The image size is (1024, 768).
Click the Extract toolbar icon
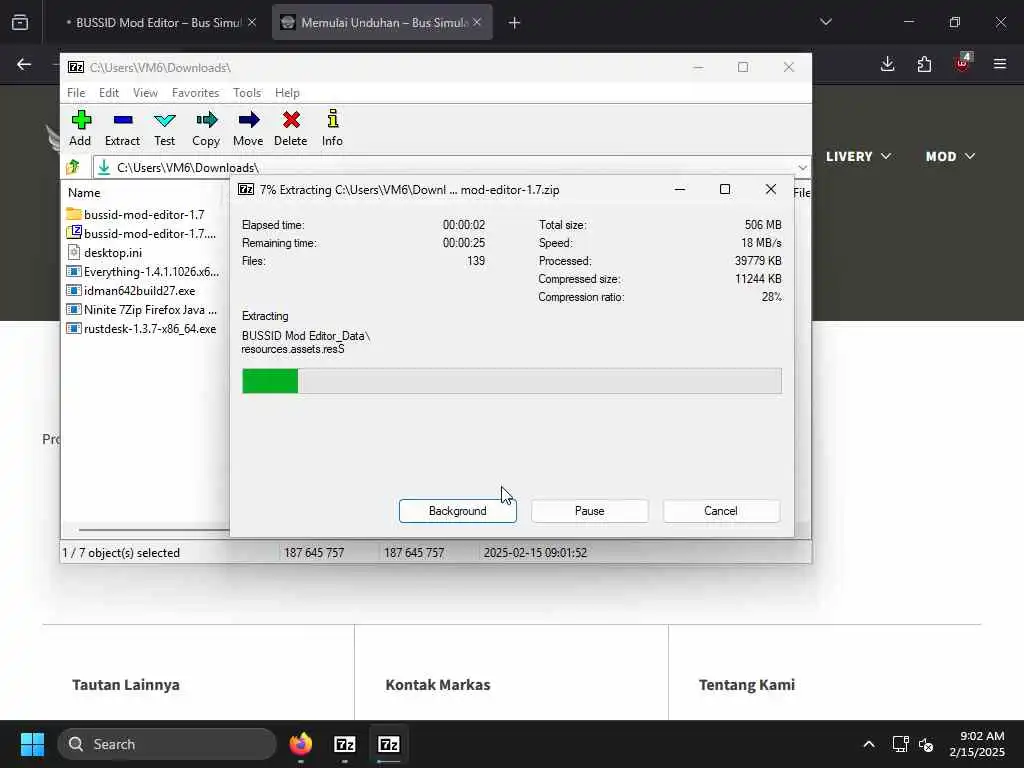[122, 128]
